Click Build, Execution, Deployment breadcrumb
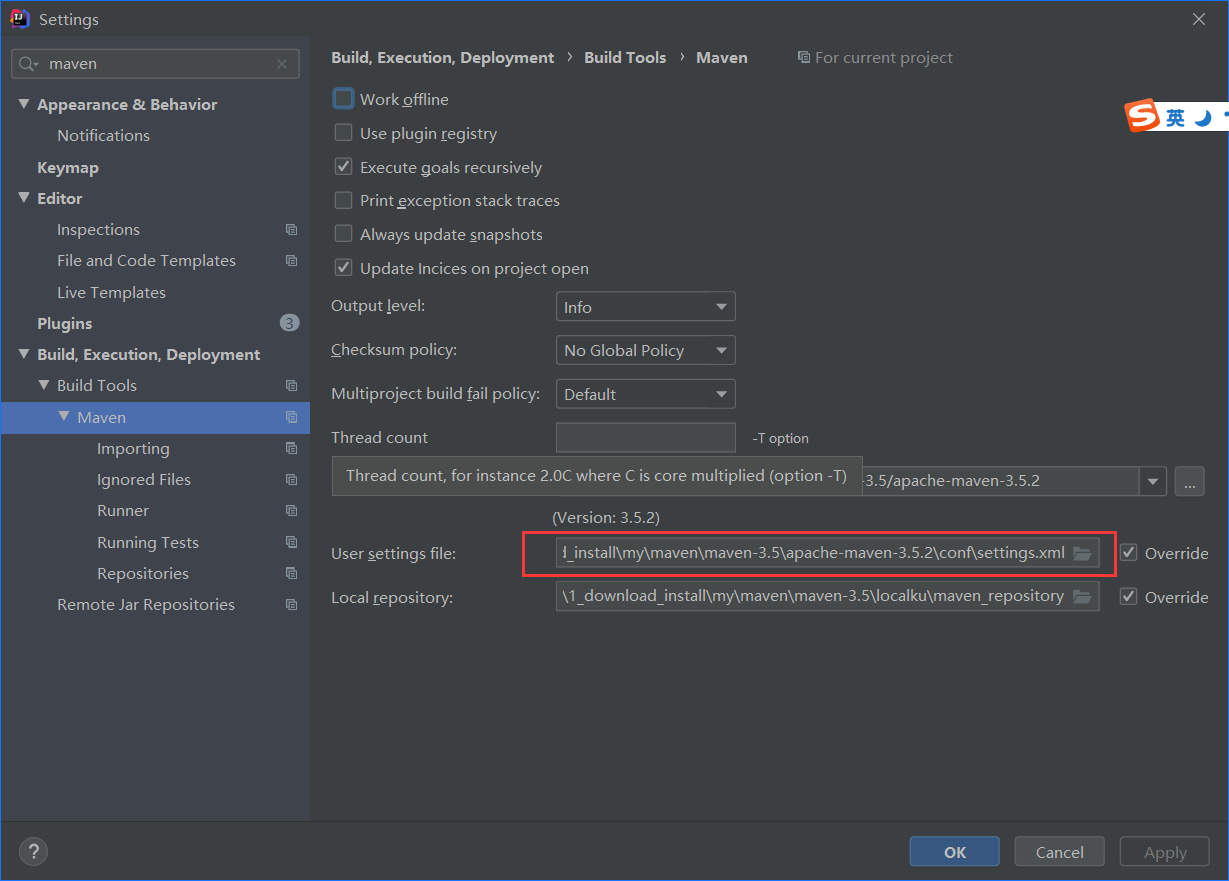 tap(443, 58)
